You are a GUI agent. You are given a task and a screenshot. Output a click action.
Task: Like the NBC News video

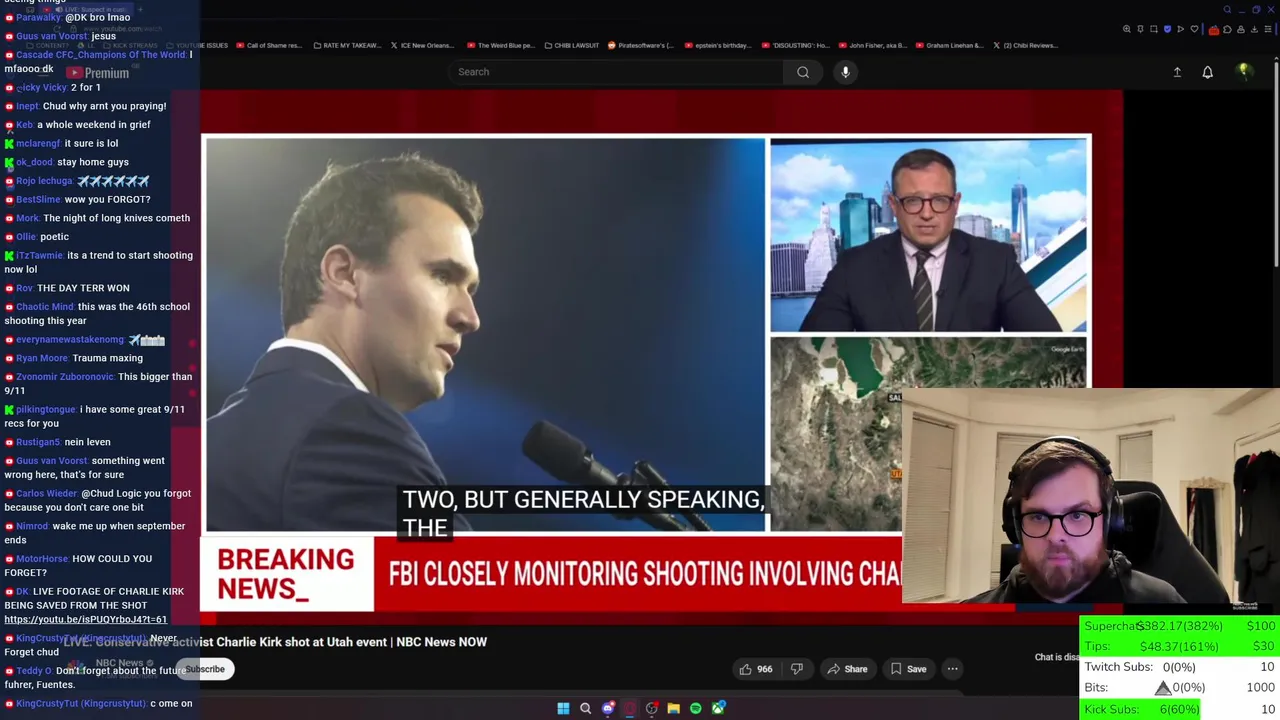pyautogui.click(x=756, y=669)
